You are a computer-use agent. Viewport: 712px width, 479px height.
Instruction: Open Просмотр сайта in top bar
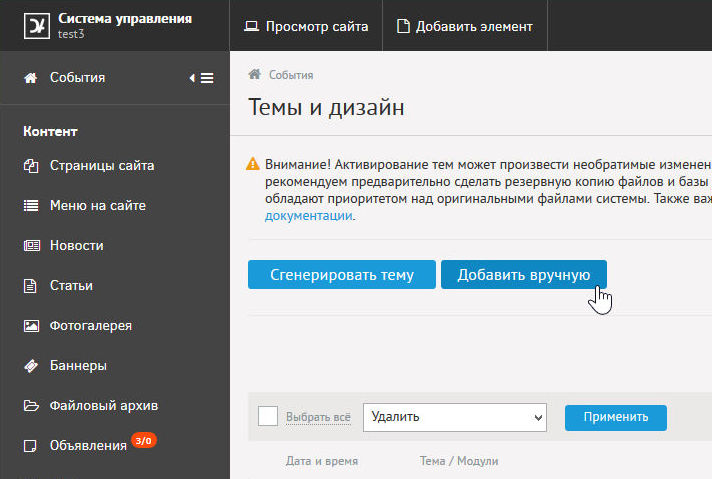(306, 26)
